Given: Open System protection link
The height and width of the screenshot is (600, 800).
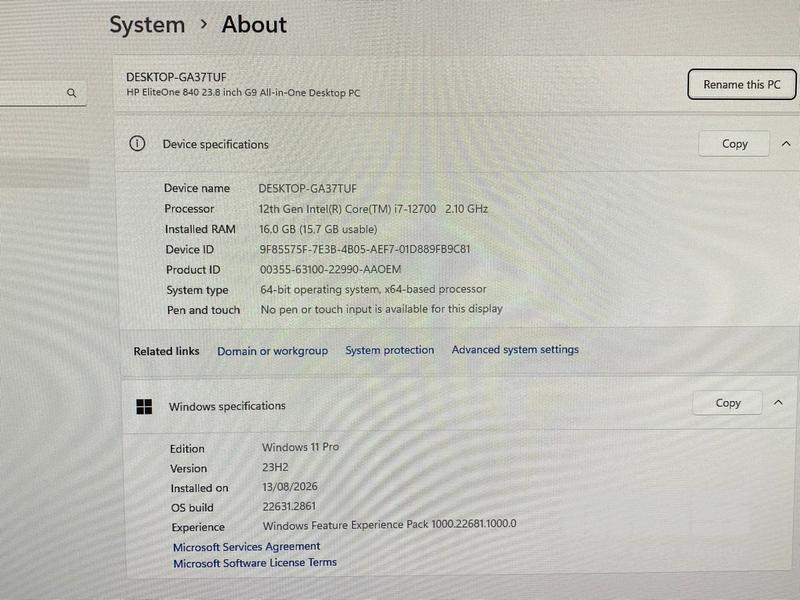Looking at the screenshot, I should [x=390, y=350].
